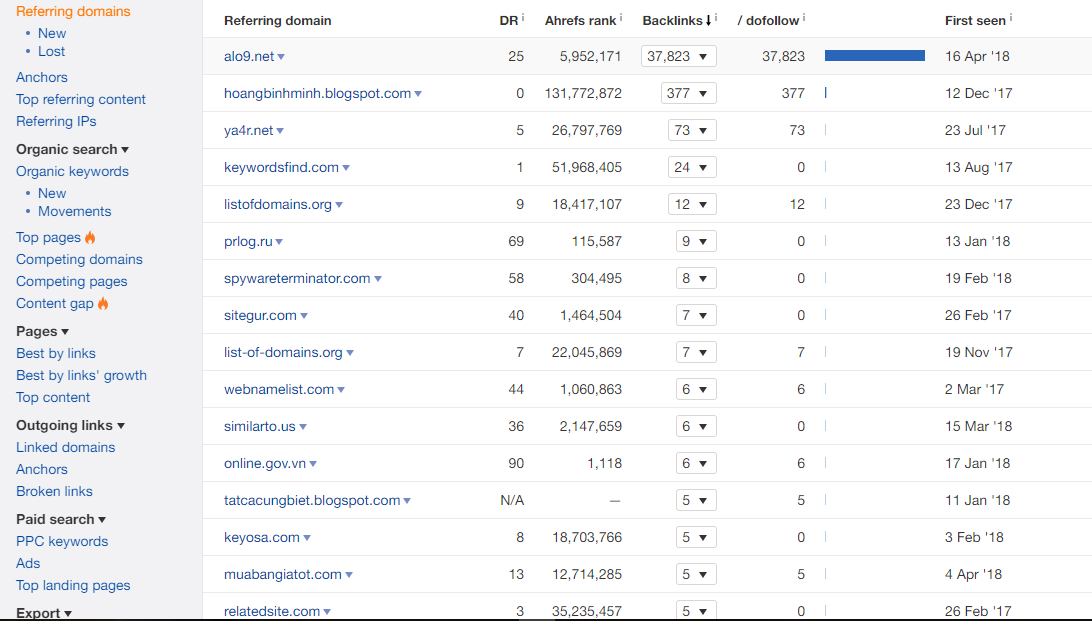Image resolution: width=1092 pixels, height=621 pixels.
Task: Click the '16 Apr '18' first seen date
Action: [977, 56]
